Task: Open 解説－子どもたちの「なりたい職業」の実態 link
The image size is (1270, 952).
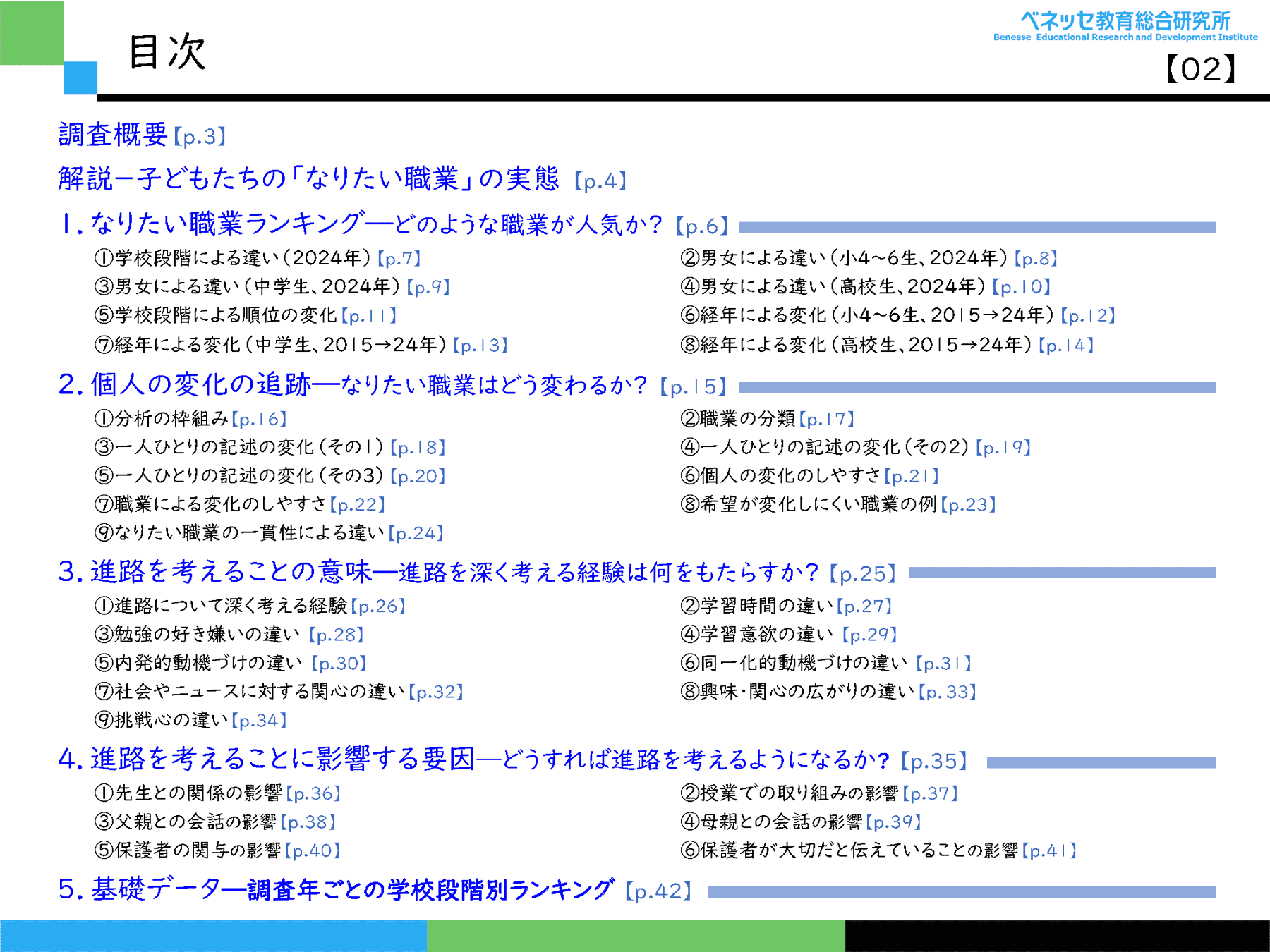Action: pos(341,179)
